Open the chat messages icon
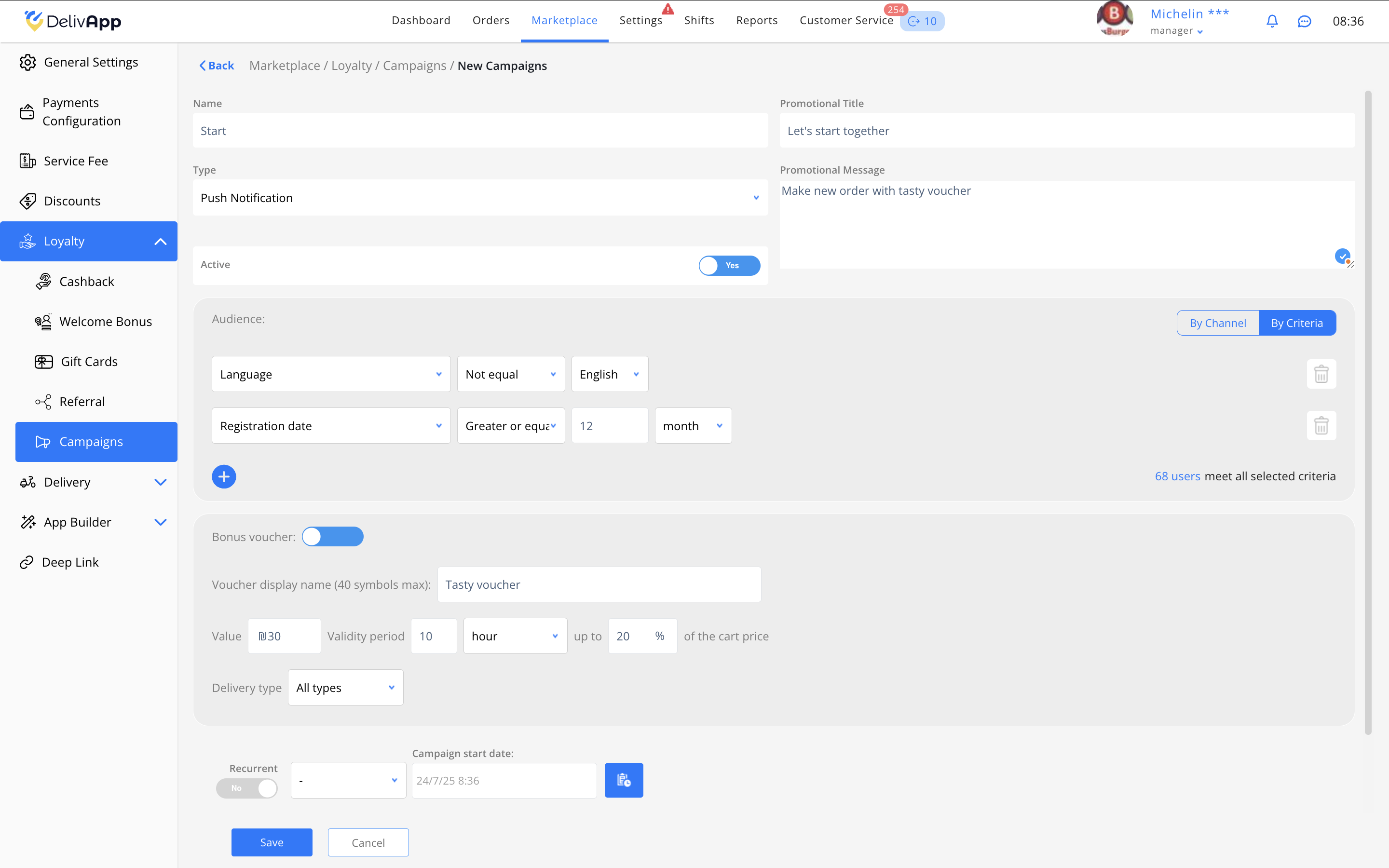1389x868 pixels. point(1304,21)
